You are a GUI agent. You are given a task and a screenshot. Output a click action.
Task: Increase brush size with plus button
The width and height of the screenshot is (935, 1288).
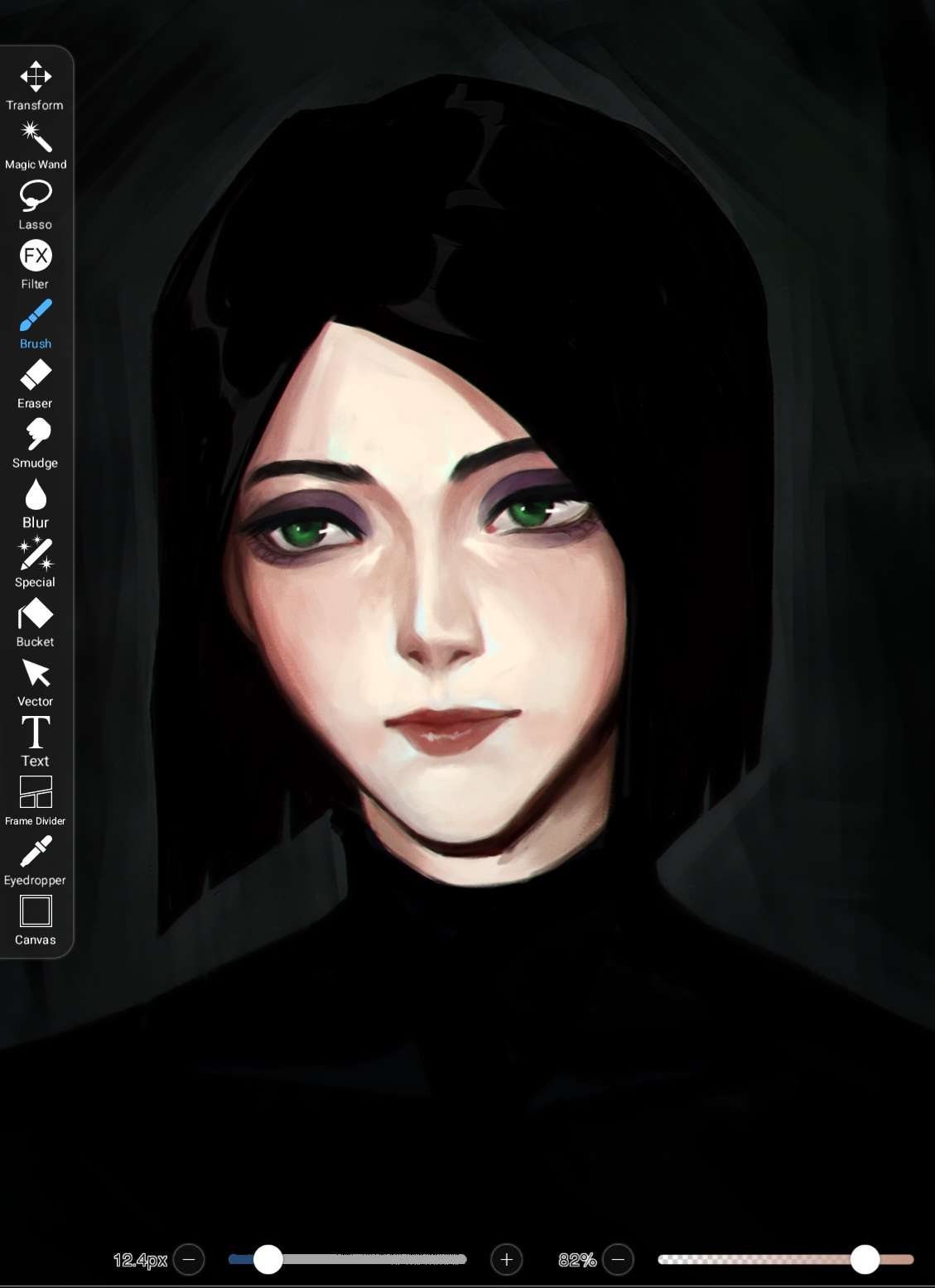(x=506, y=1260)
